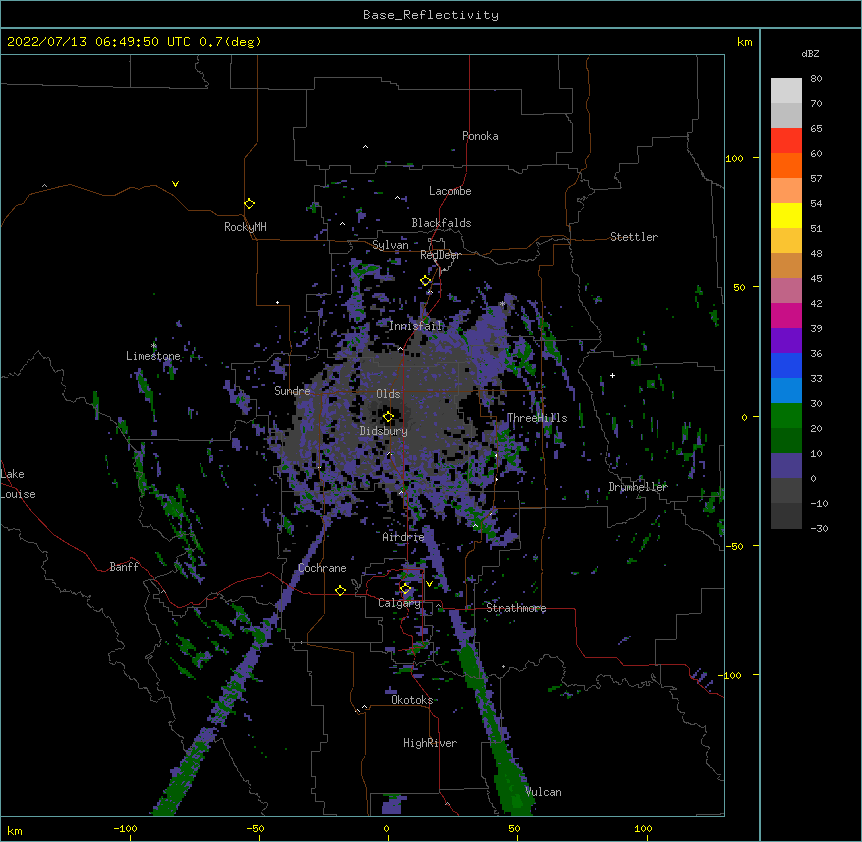
Task: Click the white asterisk above Limestone label
Action: pyautogui.click(x=154, y=346)
